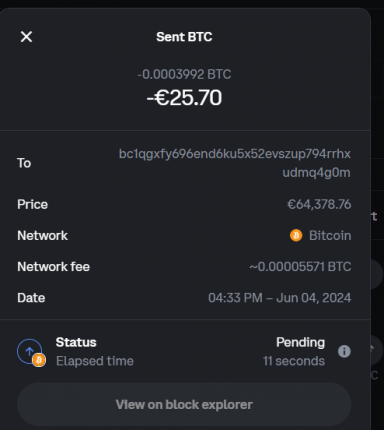Viewport: 384px width, 430px height.
Task: Click the Pending status label
Action: pyautogui.click(x=300, y=342)
